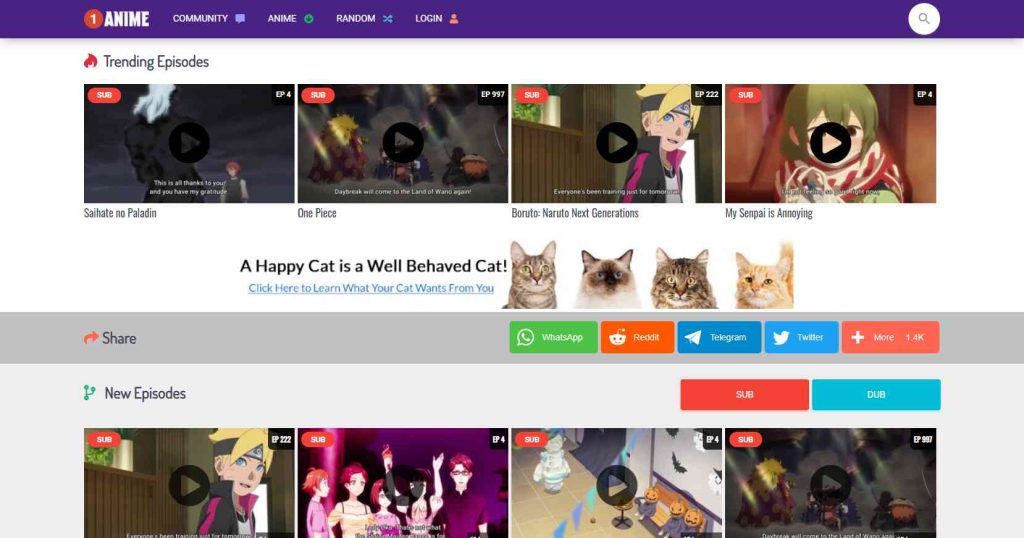Click the Twitter bird icon
The height and width of the screenshot is (538, 1024).
[781, 337]
